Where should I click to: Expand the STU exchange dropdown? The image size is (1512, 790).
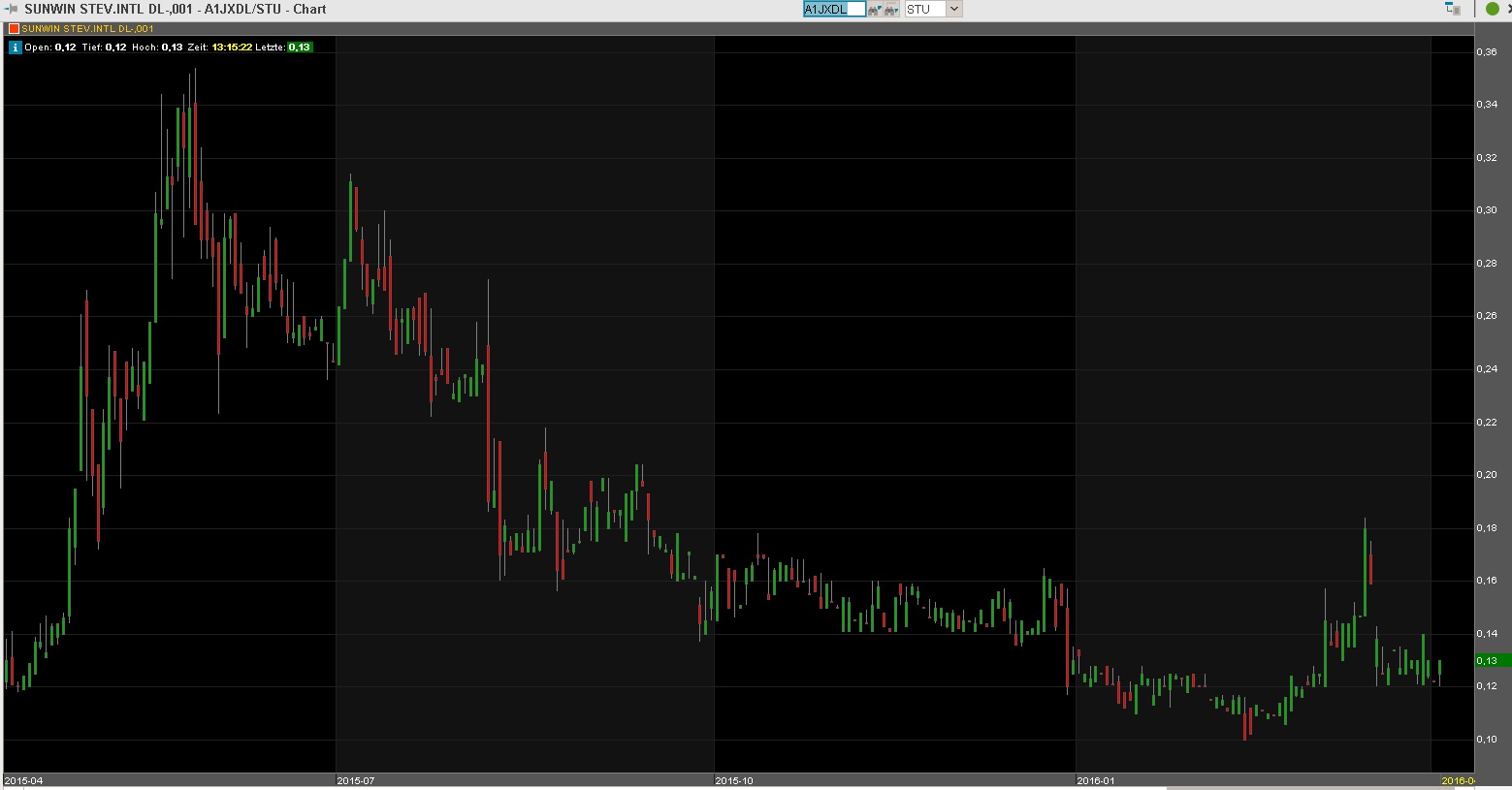point(954,9)
